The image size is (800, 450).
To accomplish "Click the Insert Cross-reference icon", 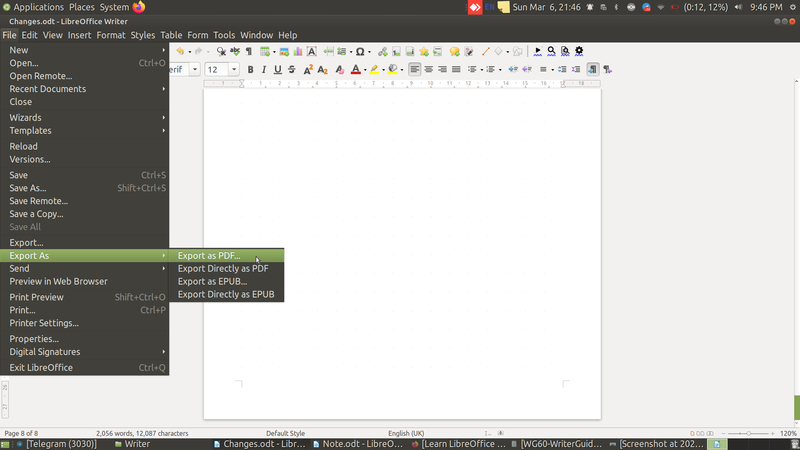I will 438,51.
